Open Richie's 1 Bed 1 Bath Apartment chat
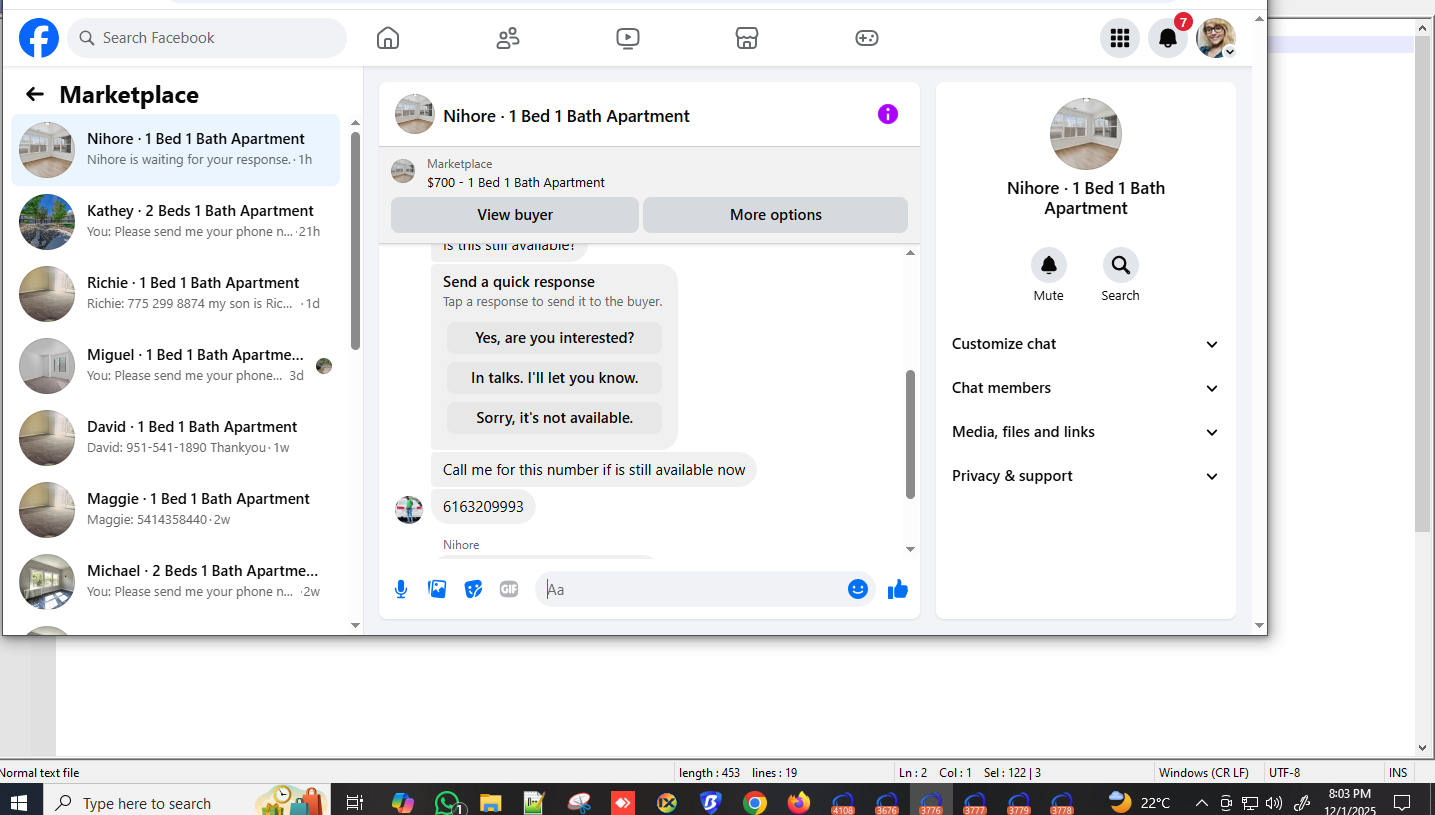 tap(176, 294)
